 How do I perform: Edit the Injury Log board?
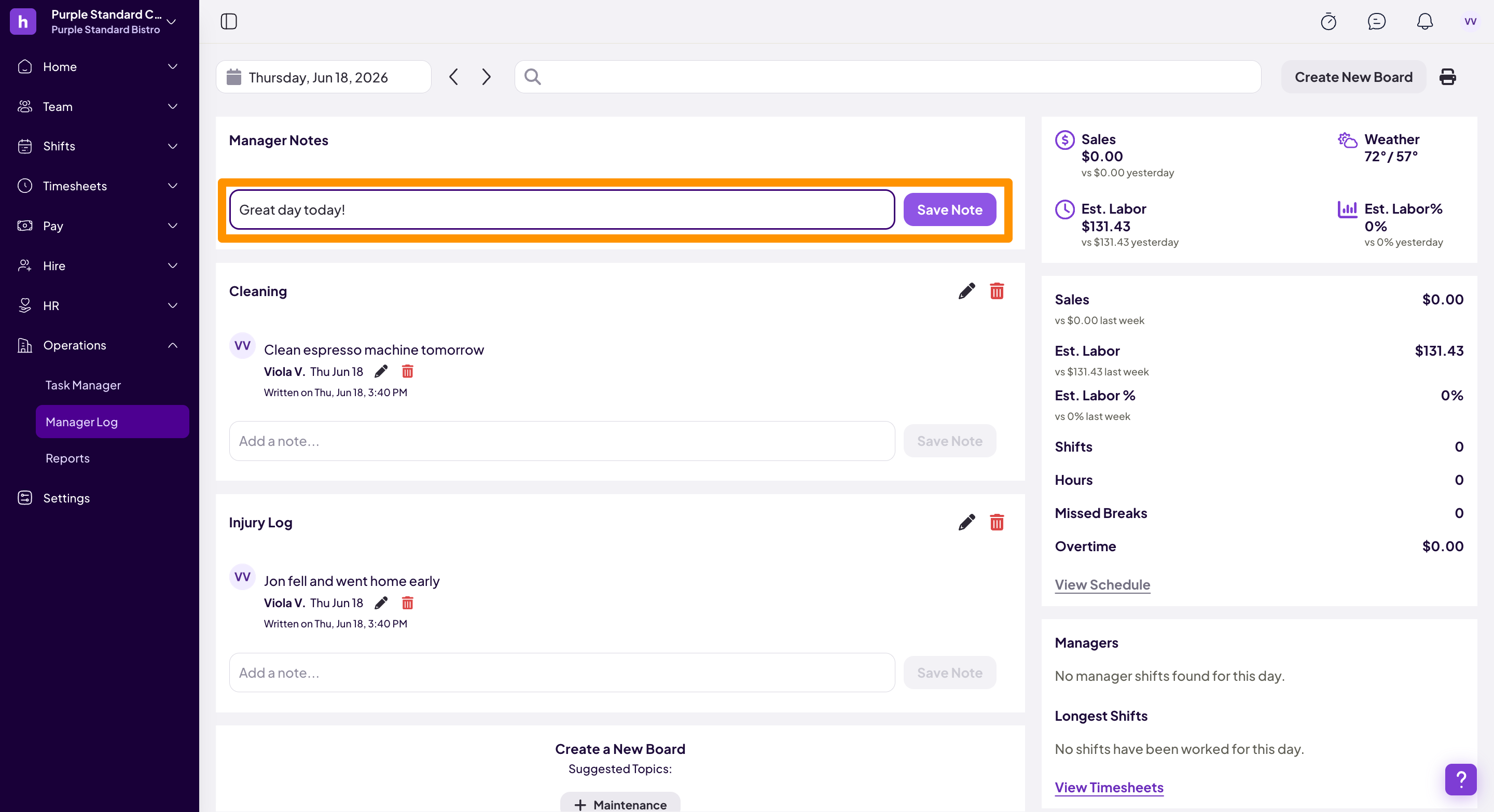tap(966, 522)
